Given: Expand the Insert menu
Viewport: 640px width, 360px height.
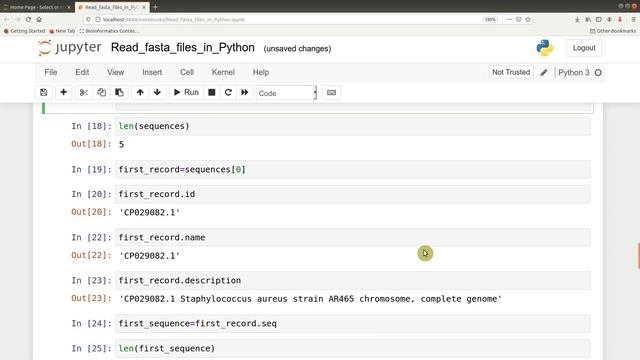Looking at the screenshot, I should [152, 72].
